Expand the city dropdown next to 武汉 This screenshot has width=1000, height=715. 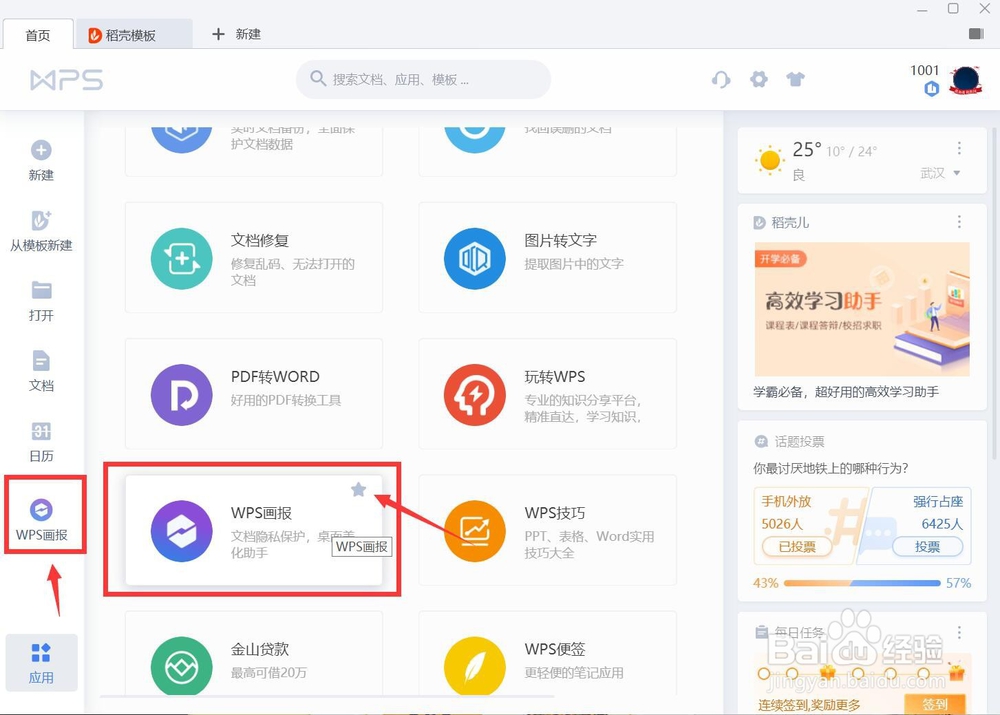tap(957, 172)
